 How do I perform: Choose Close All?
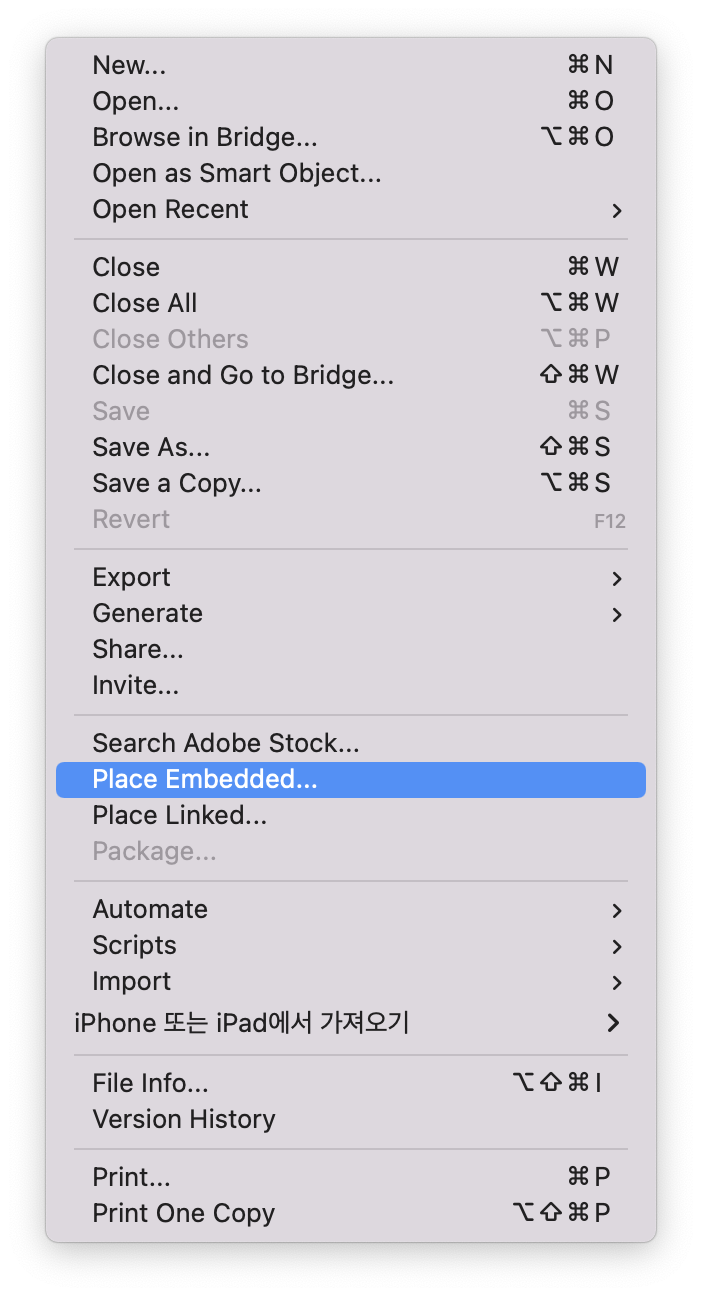tap(145, 303)
